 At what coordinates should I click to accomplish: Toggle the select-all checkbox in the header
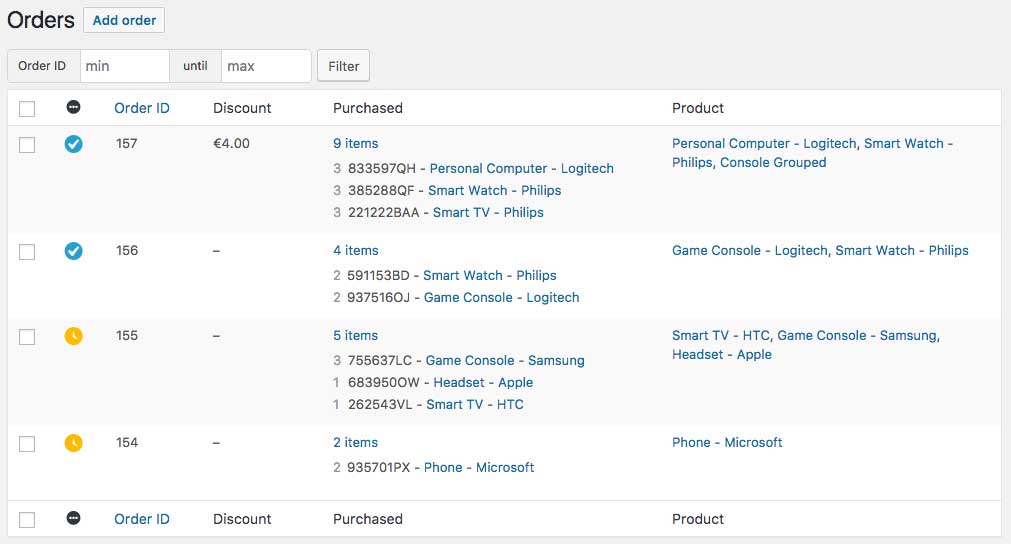click(x=27, y=108)
